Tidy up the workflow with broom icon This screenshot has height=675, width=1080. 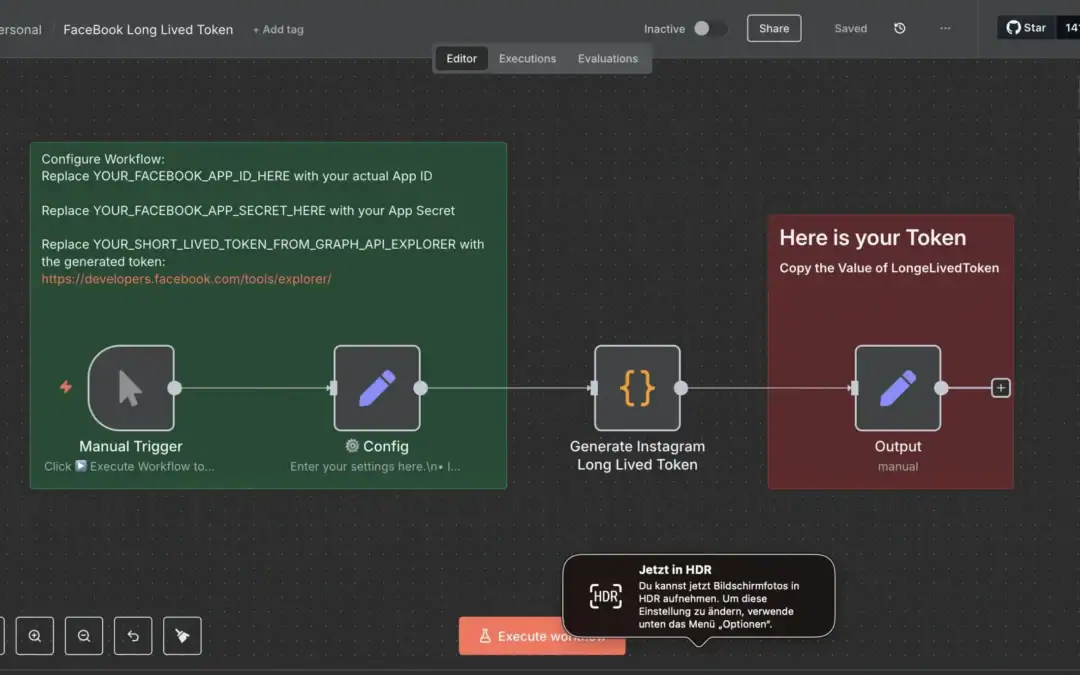pyautogui.click(x=183, y=636)
